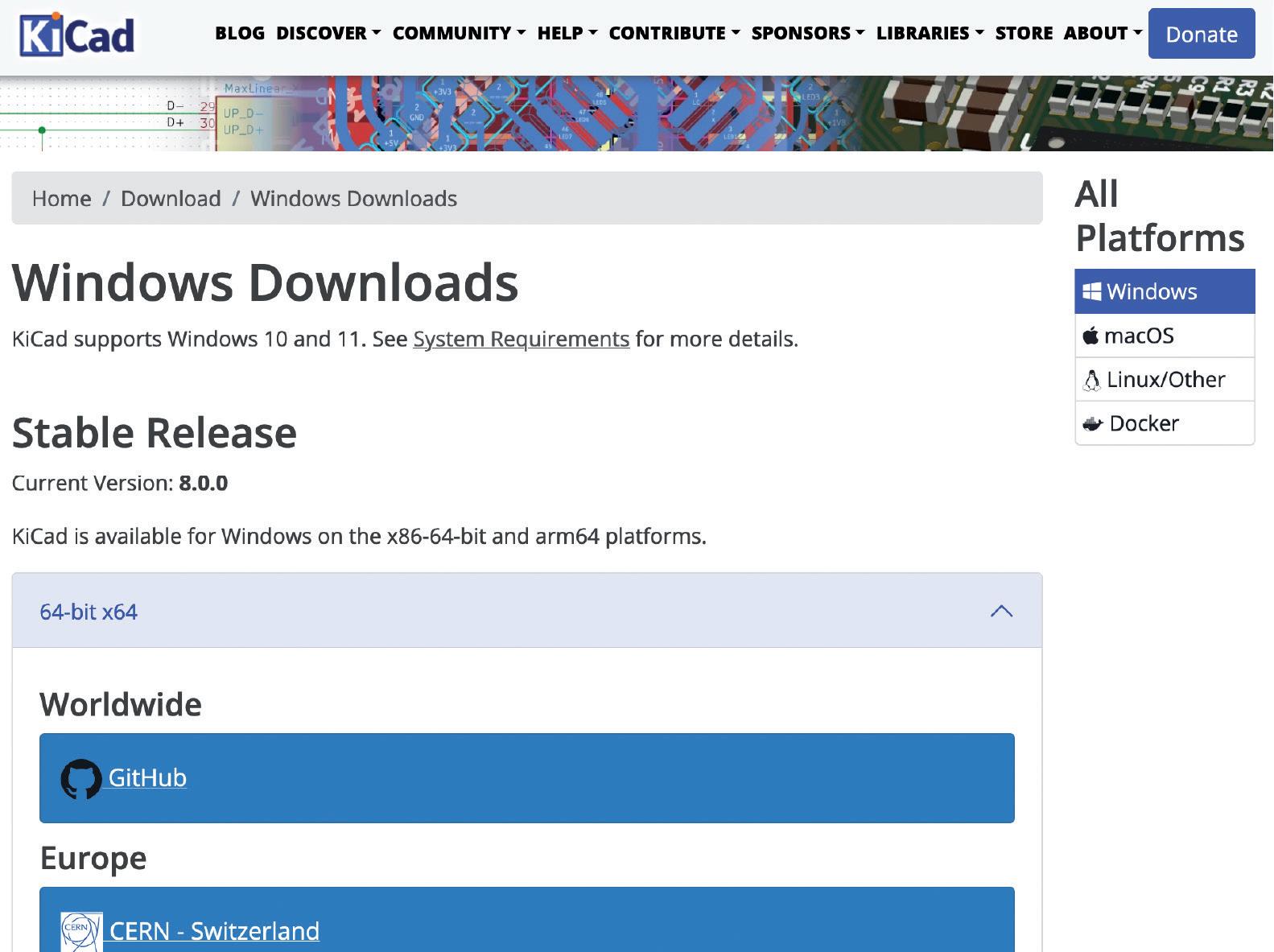Click the Windows Downloads page heading

[265, 282]
